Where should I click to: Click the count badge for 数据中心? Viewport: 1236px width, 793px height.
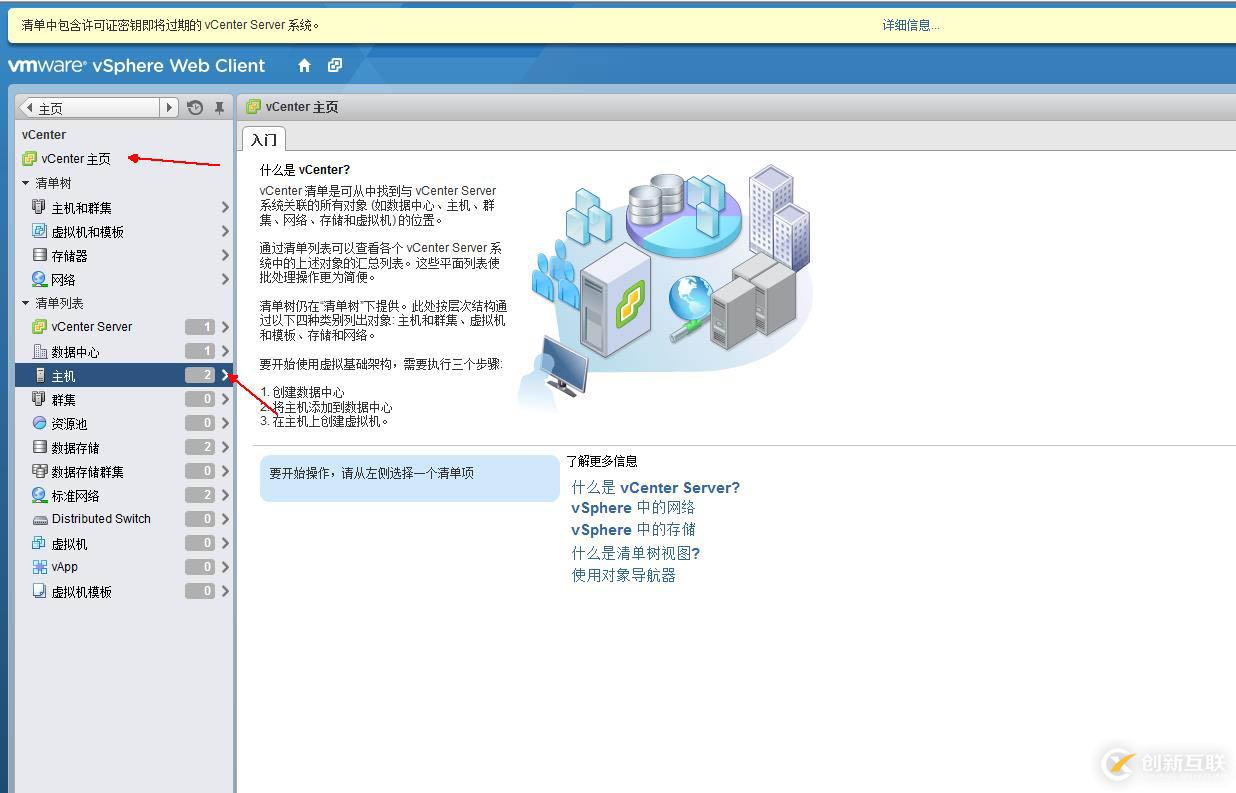[x=200, y=351]
